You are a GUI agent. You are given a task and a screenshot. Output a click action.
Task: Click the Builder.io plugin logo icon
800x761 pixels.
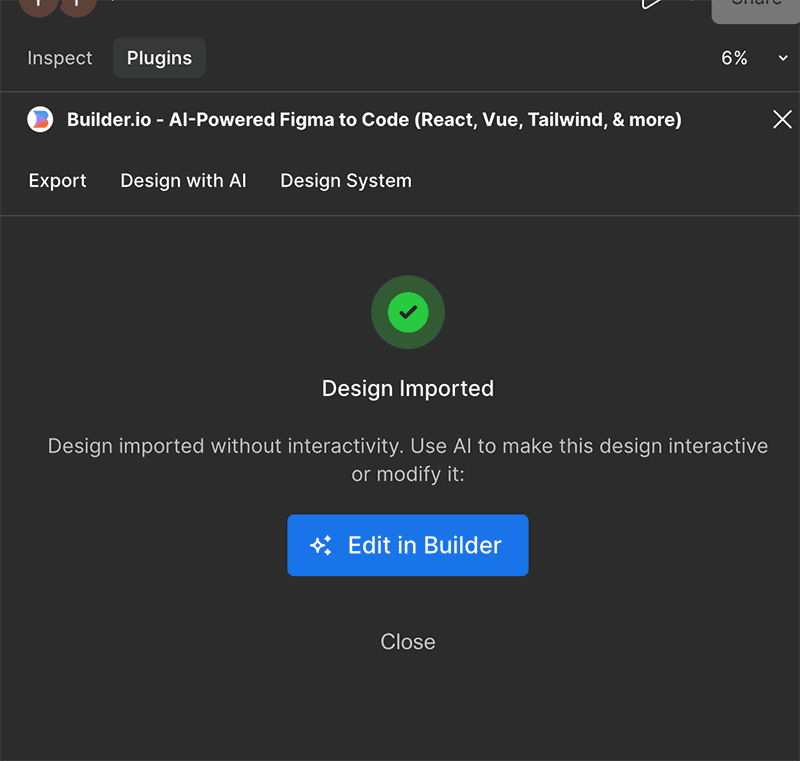tap(40, 119)
